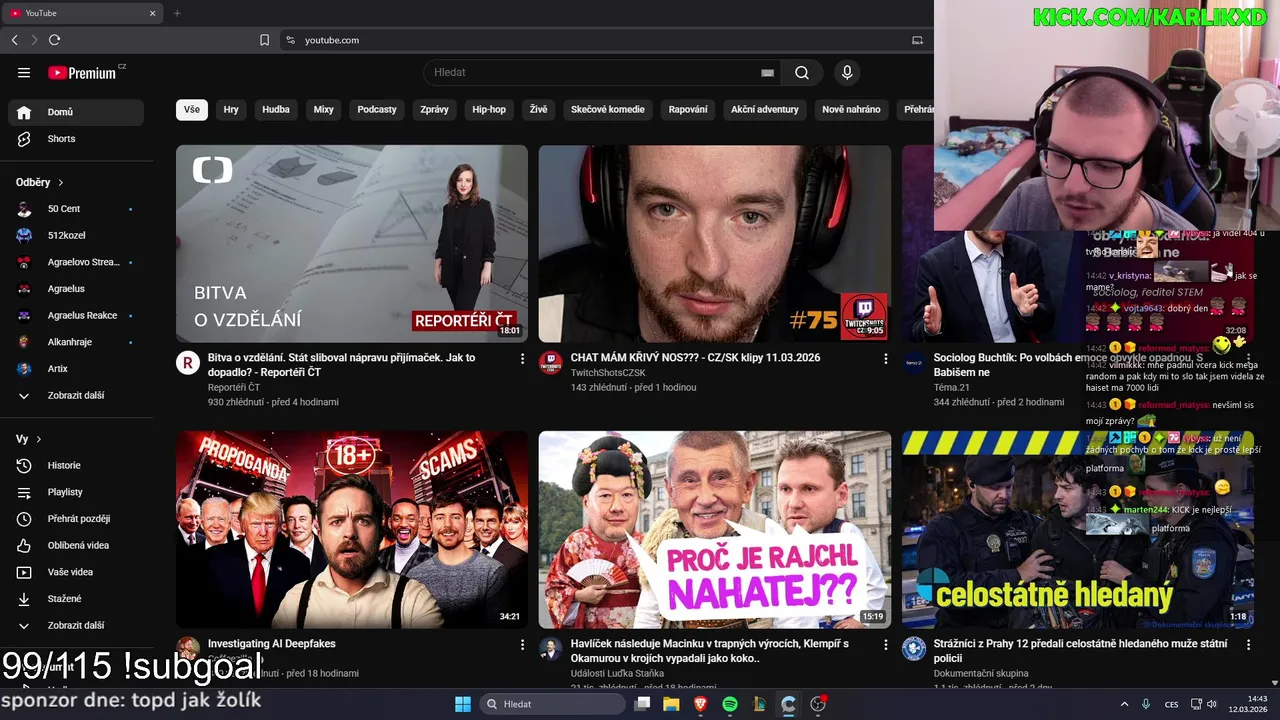The image size is (1280, 720).
Task: Select the Hip-hop filter chip
Action: (x=489, y=110)
